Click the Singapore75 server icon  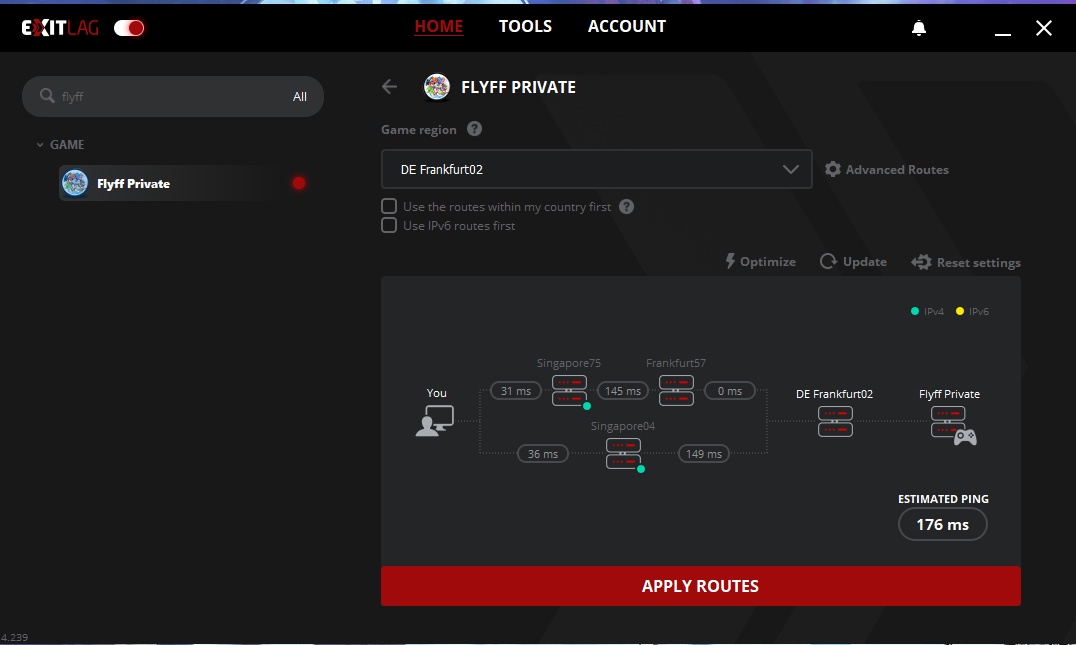(570, 391)
